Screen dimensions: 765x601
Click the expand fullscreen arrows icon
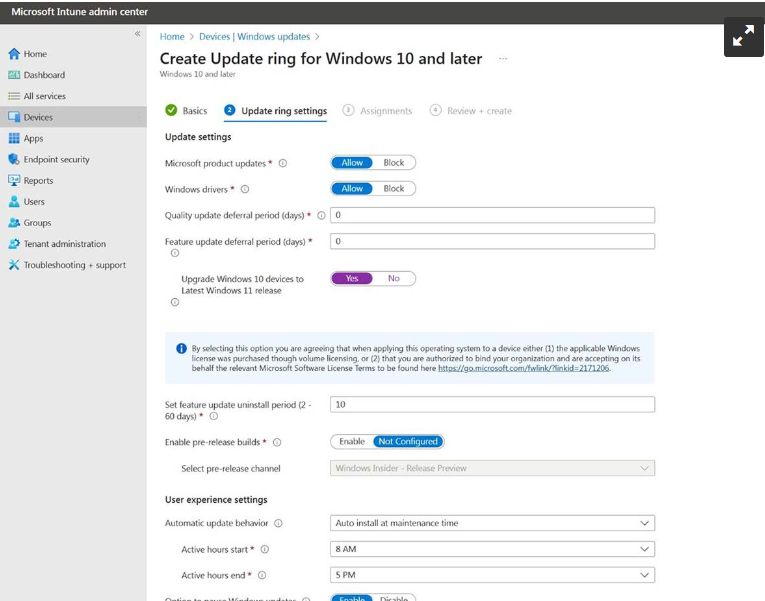coord(743,37)
